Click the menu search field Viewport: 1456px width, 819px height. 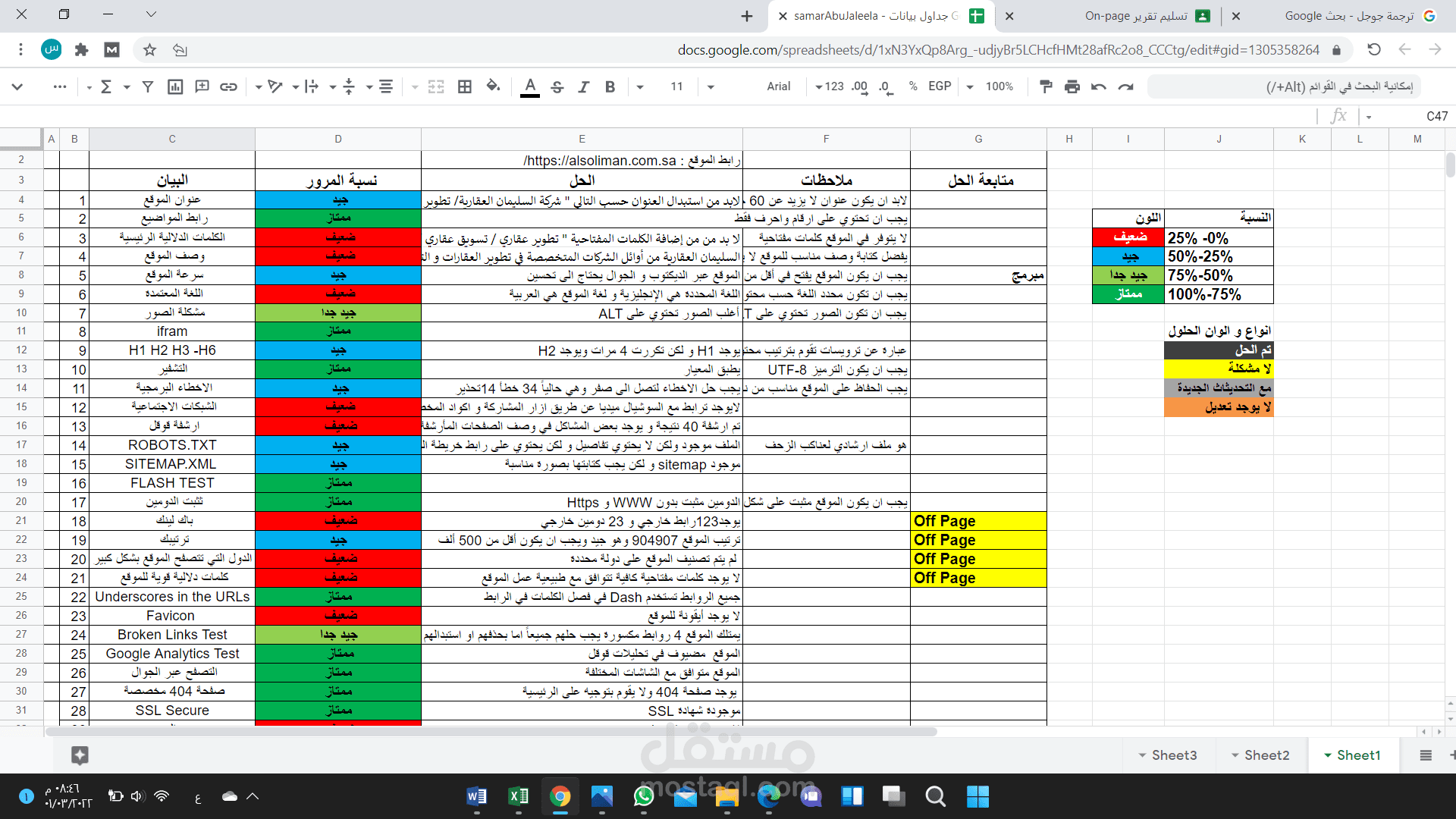[1289, 86]
